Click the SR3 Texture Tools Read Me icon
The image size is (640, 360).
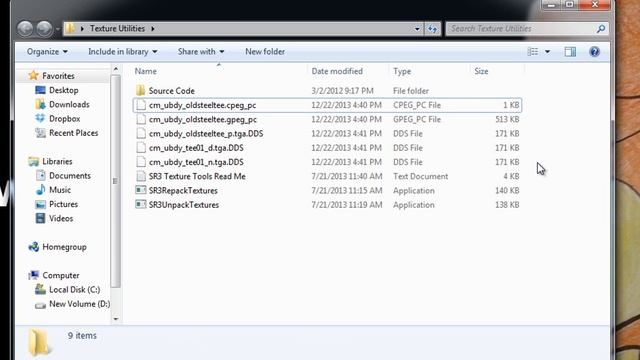pos(141,176)
